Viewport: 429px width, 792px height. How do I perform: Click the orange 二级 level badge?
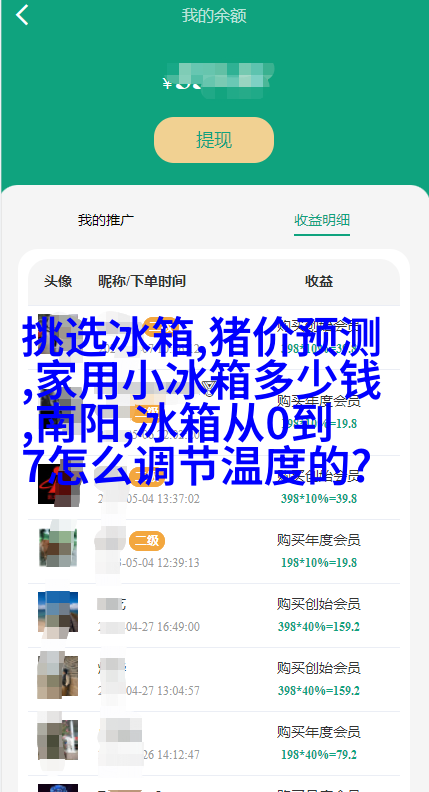pyautogui.click(x=147, y=541)
